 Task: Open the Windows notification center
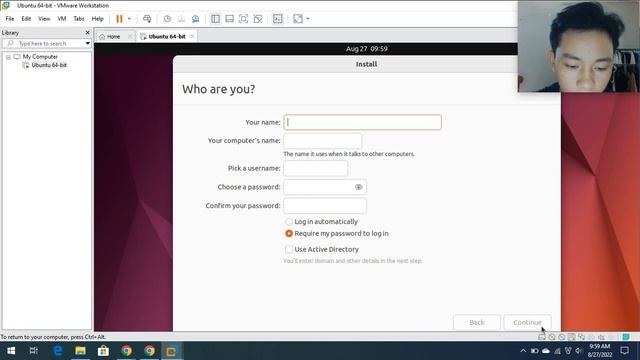(624, 351)
